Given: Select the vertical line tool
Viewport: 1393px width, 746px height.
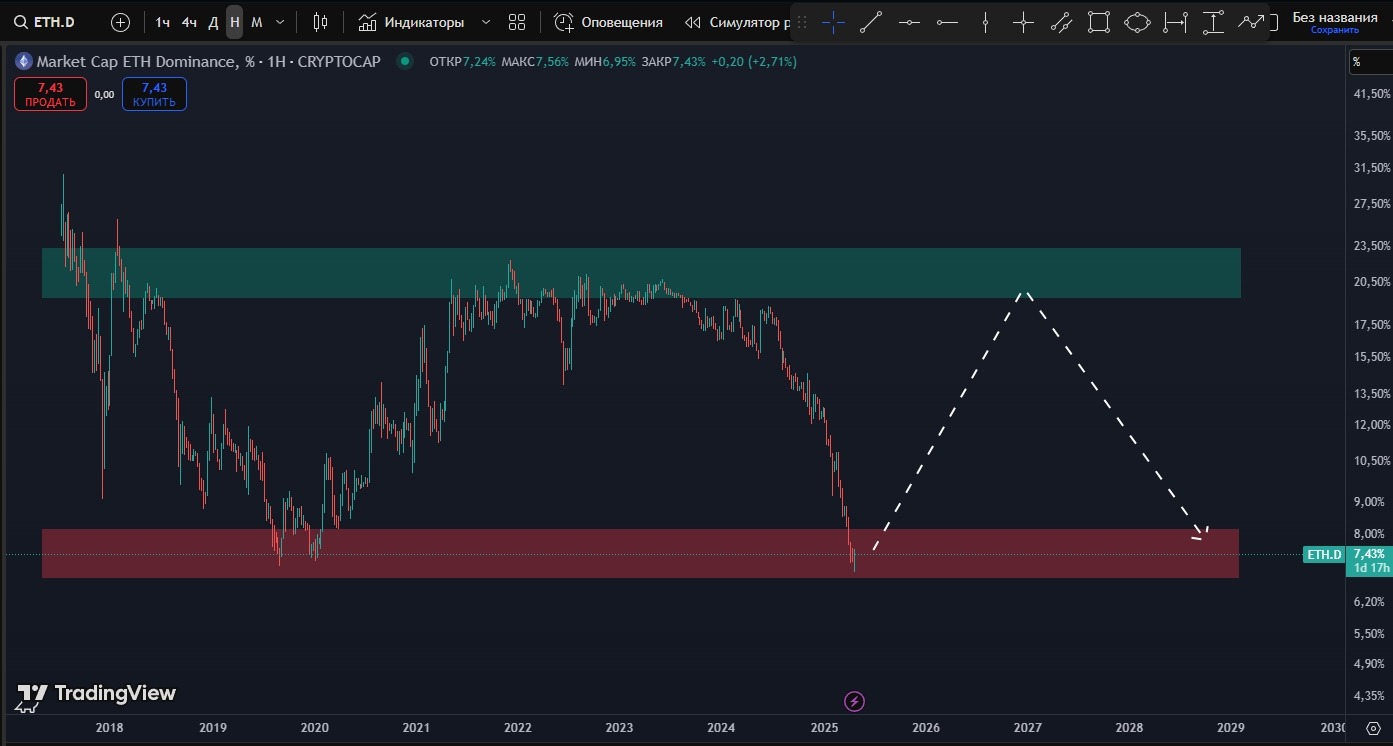Looking at the screenshot, I should coord(985,22).
